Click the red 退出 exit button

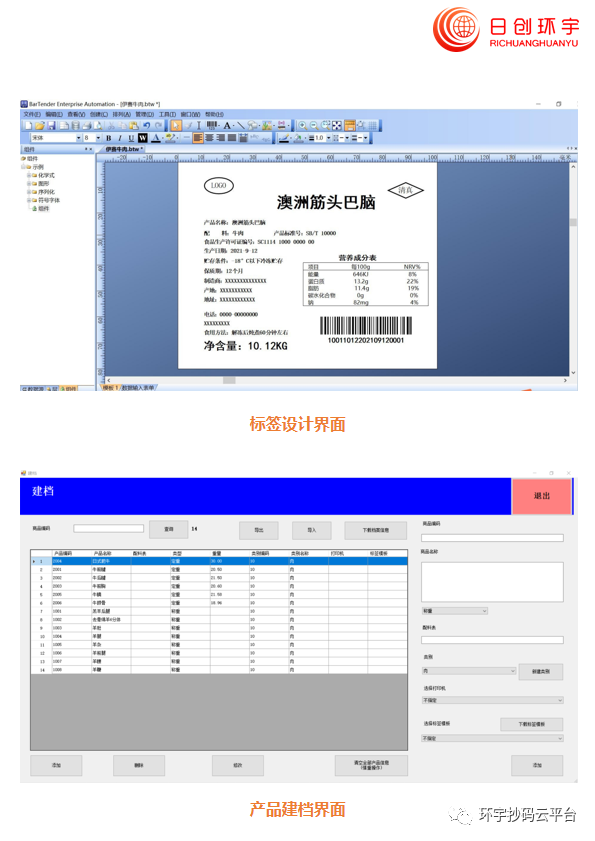click(541, 496)
